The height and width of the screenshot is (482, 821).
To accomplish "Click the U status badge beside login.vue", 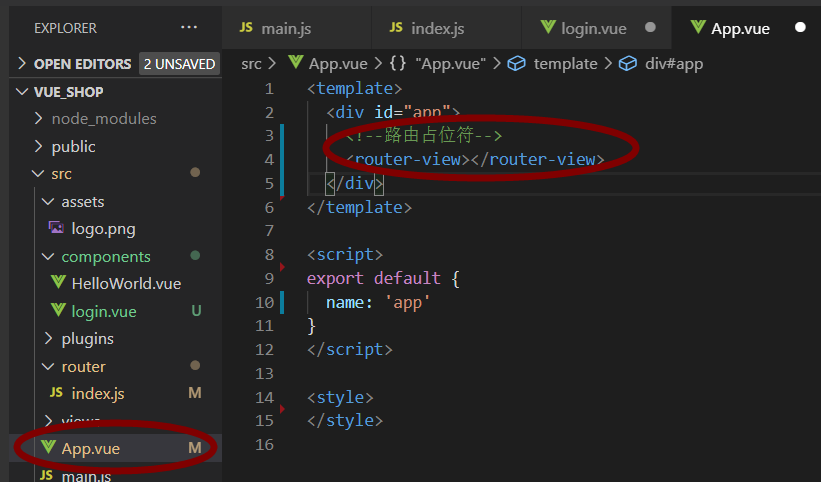I will click(x=196, y=311).
